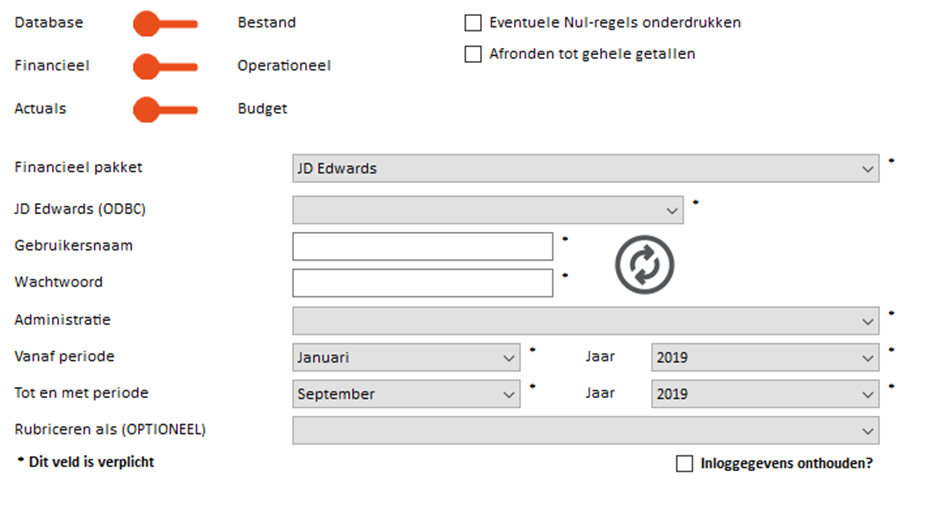Click the circular refresh arrows icon
This screenshot has height=506, width=945.
644,264
